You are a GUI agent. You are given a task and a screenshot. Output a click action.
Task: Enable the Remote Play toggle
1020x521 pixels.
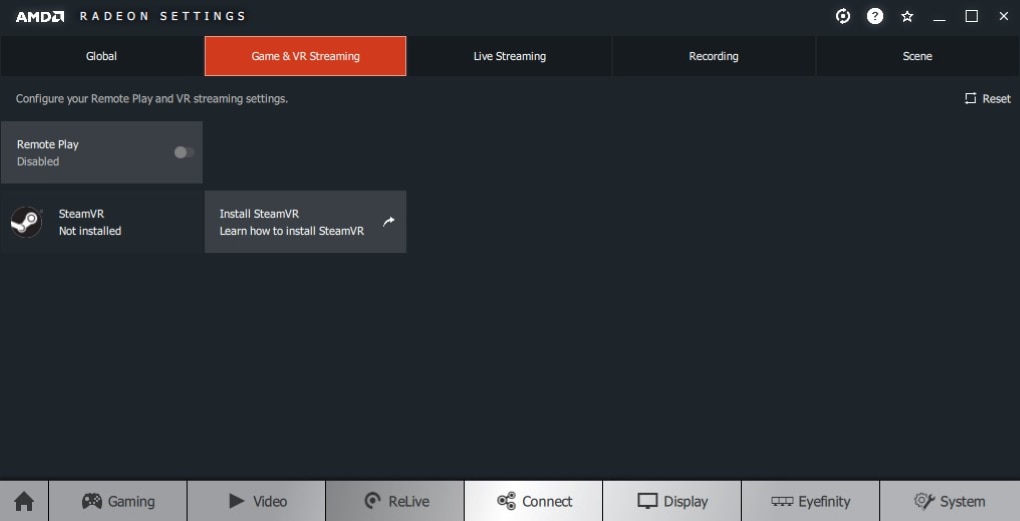184,152
